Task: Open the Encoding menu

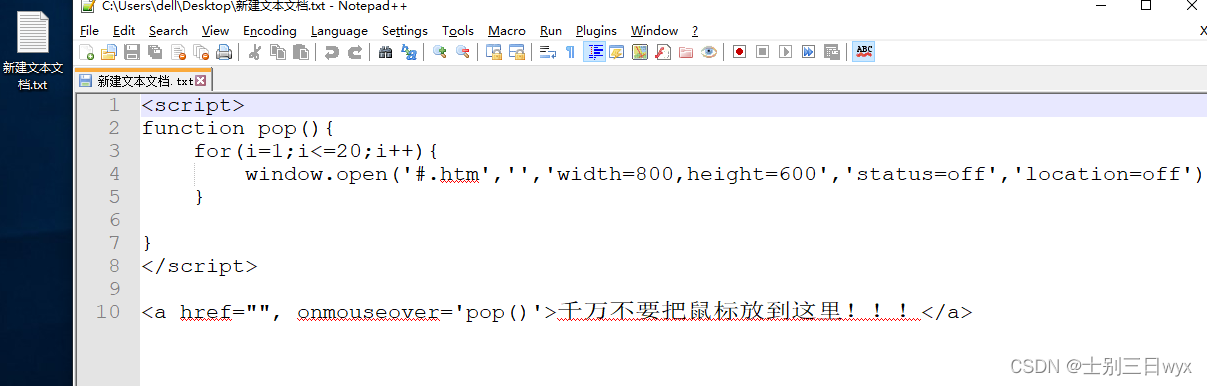Action: pos(270,31)
